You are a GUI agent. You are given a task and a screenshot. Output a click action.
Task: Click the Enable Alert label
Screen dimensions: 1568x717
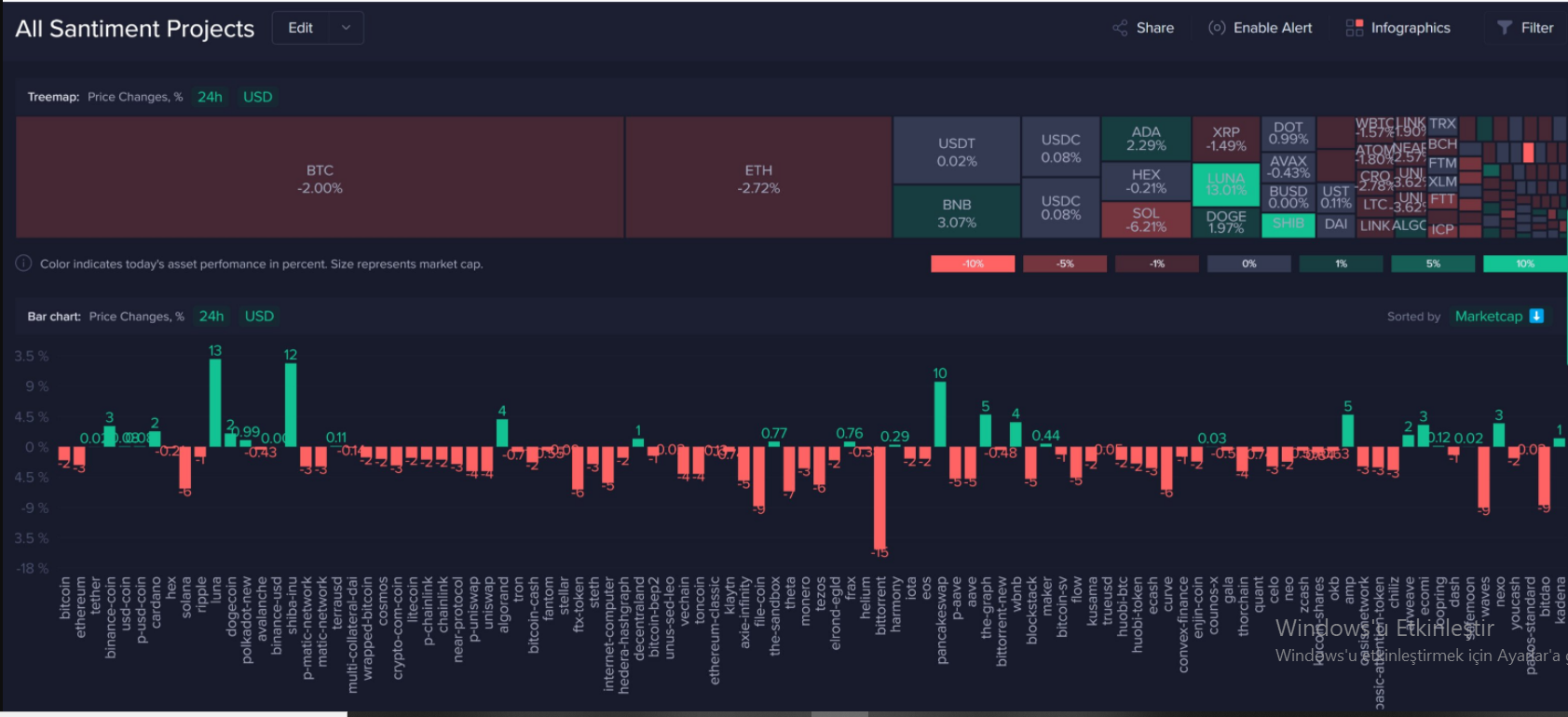pos(1273,28)
